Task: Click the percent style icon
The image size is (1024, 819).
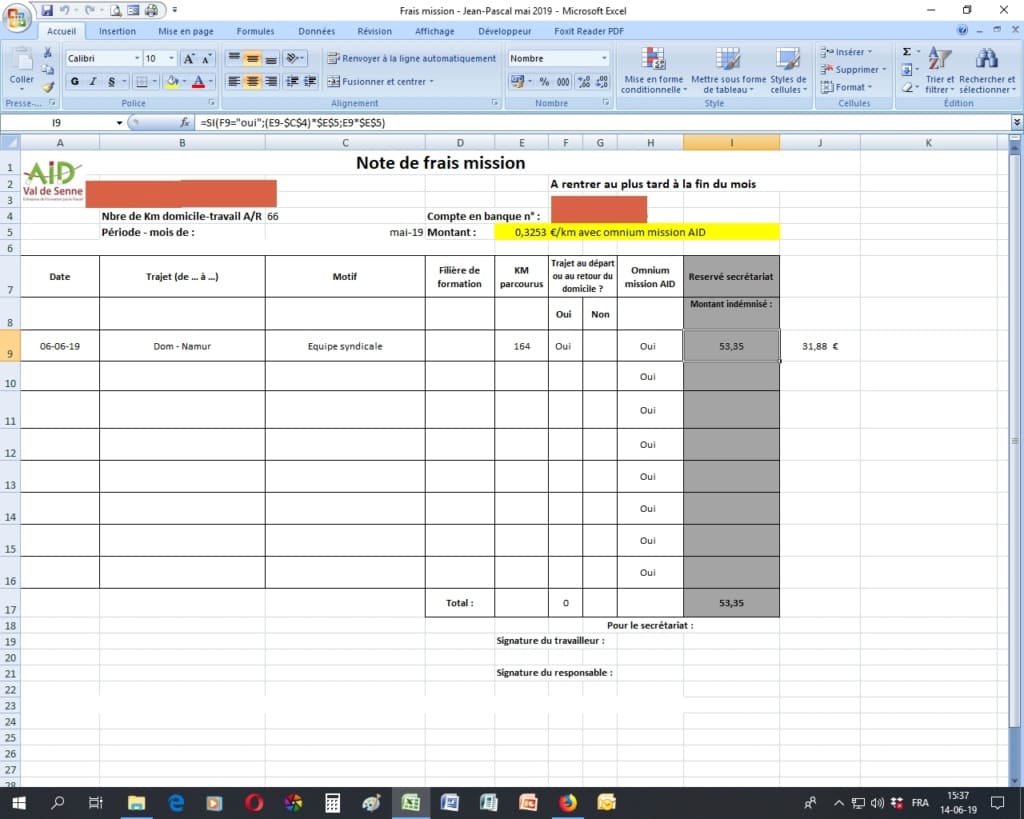Action: point(544,82)
